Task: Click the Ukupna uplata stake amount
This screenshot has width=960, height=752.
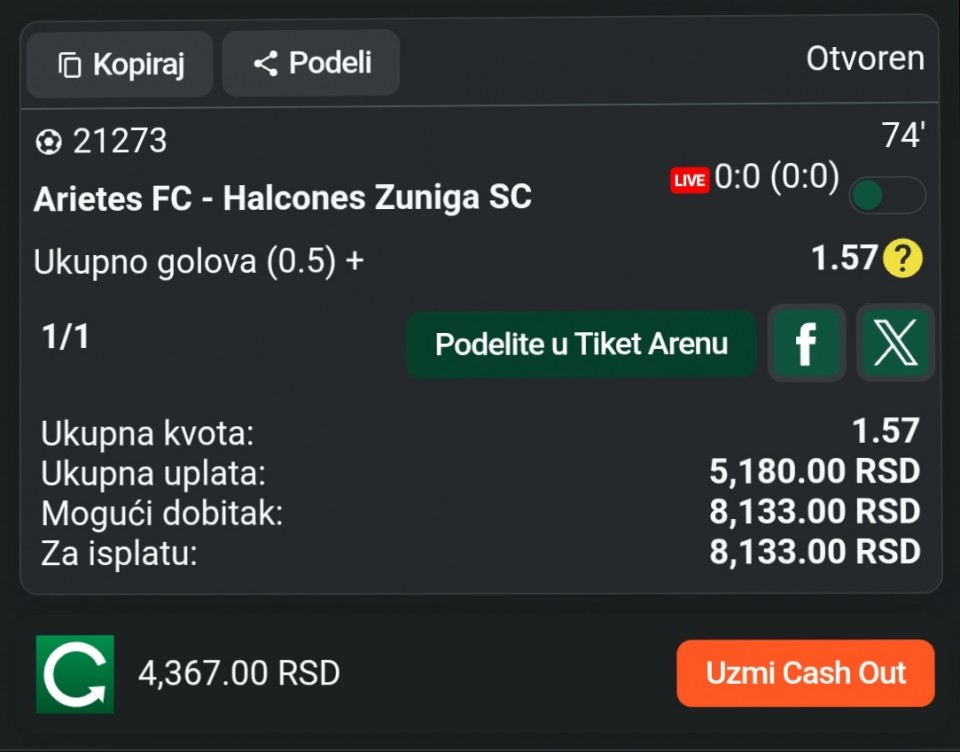Action: pyautogui.click(x=814, y=472)
